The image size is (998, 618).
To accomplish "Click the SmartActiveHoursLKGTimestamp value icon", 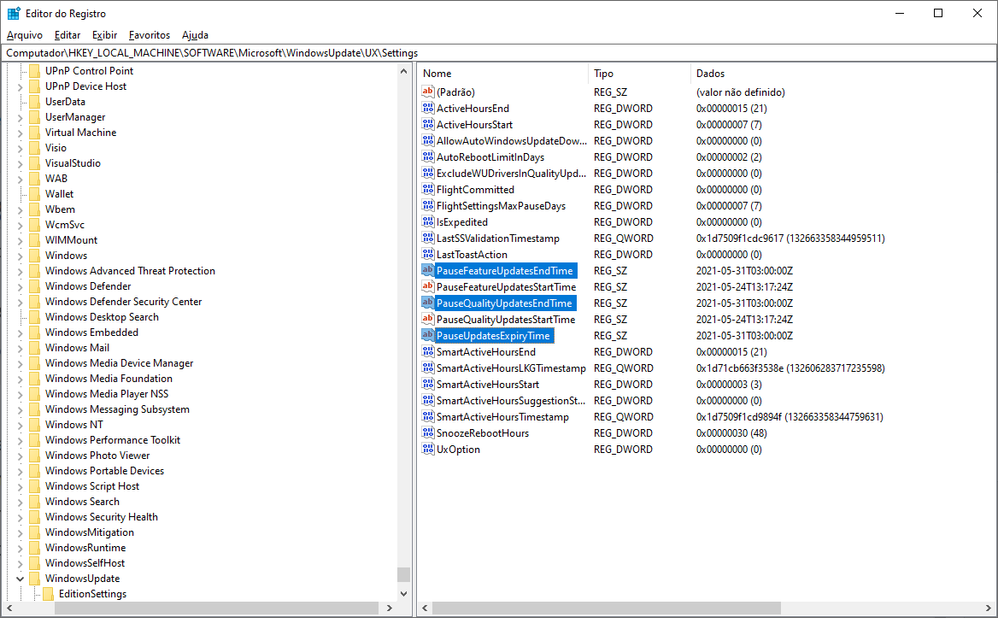I will tap(428, 368).
